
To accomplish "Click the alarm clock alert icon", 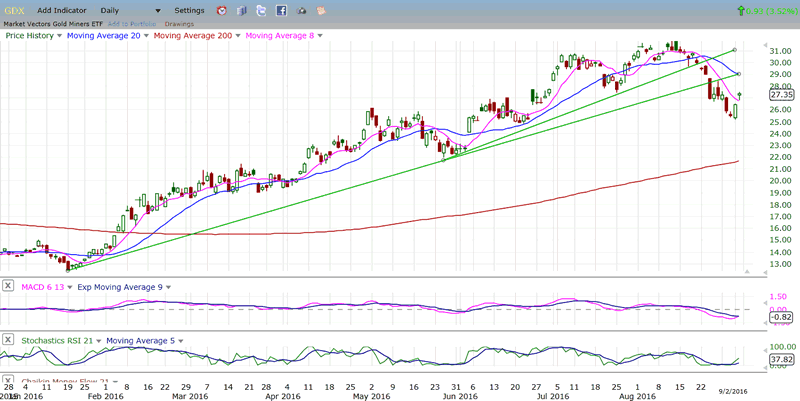I will [x=220, y=10].
